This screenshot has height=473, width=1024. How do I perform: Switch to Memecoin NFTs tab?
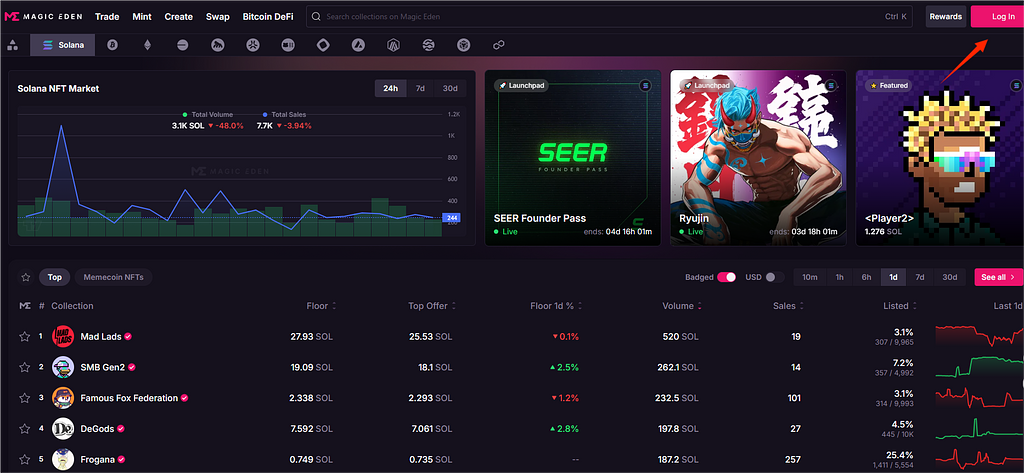click(112, 277)
